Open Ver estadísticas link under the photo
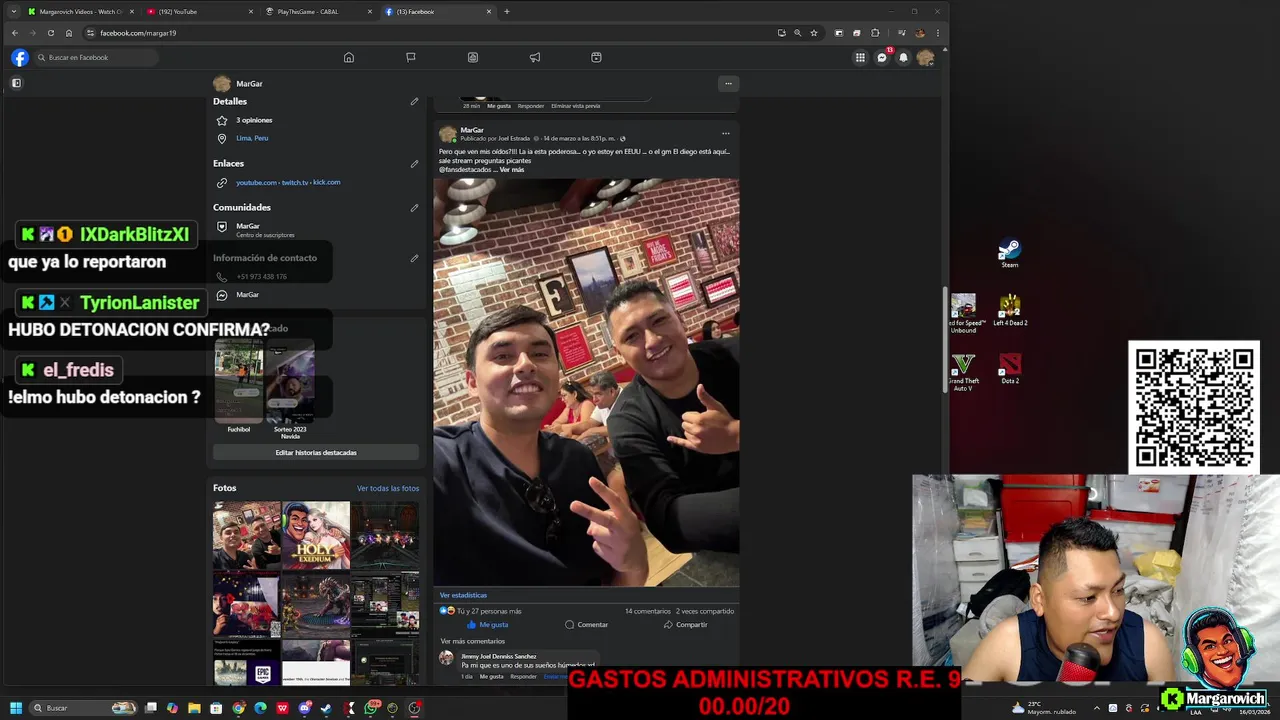This screenshot has width=1280, height=720. [x=463, y=595]
